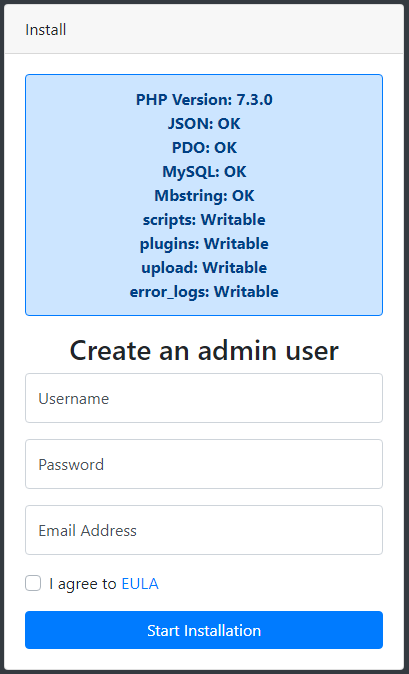409x674 pixels.
Task: Click the MySQL: OK status text
Action: tap(204, 172)
